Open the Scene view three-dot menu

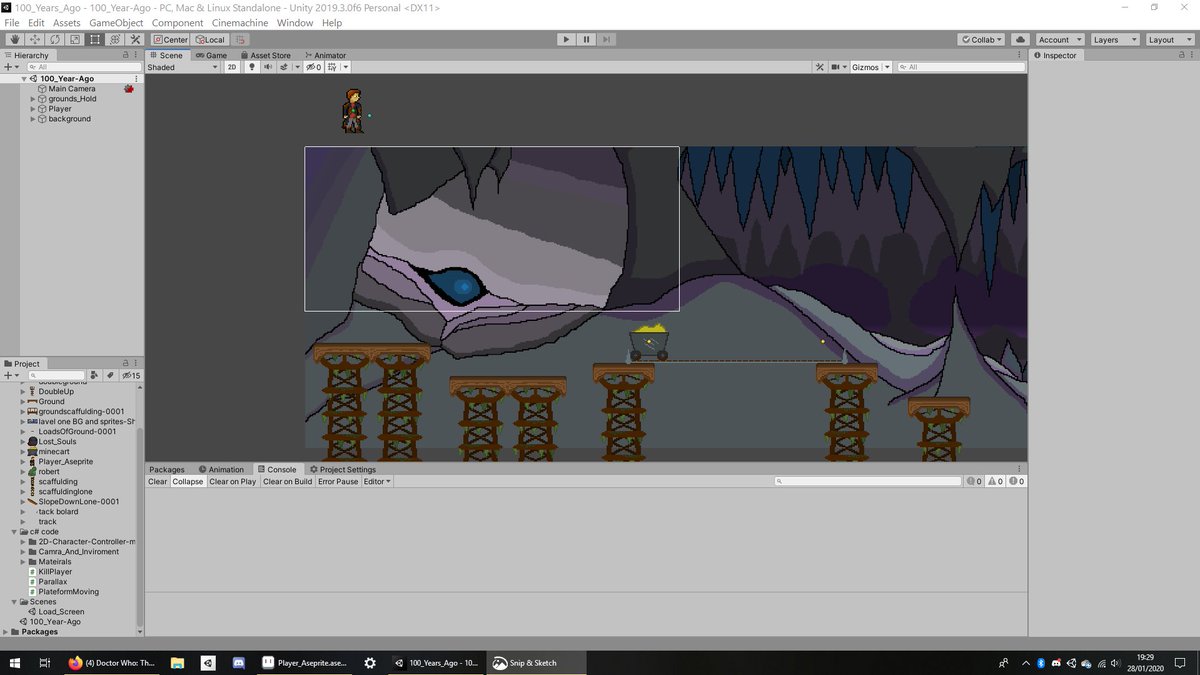point(1020,55)
